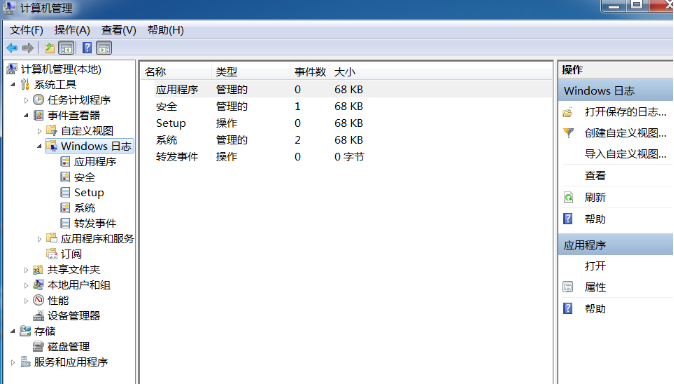This screenshot has width=674, height=384.
Task: Click 转发事件 log icon in tree
Action: (65, 223)
